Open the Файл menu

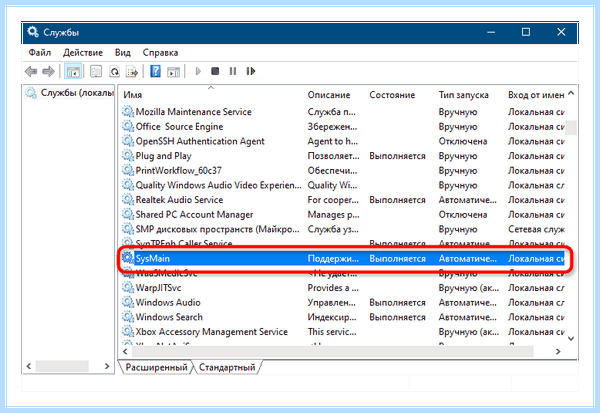tap(39, 52)
